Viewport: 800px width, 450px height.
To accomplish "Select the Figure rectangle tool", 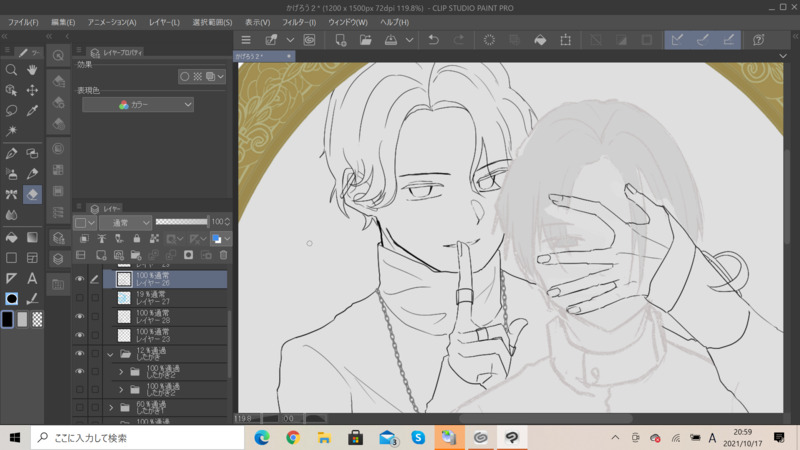I will pyautogui.click(x=11, y=258).
